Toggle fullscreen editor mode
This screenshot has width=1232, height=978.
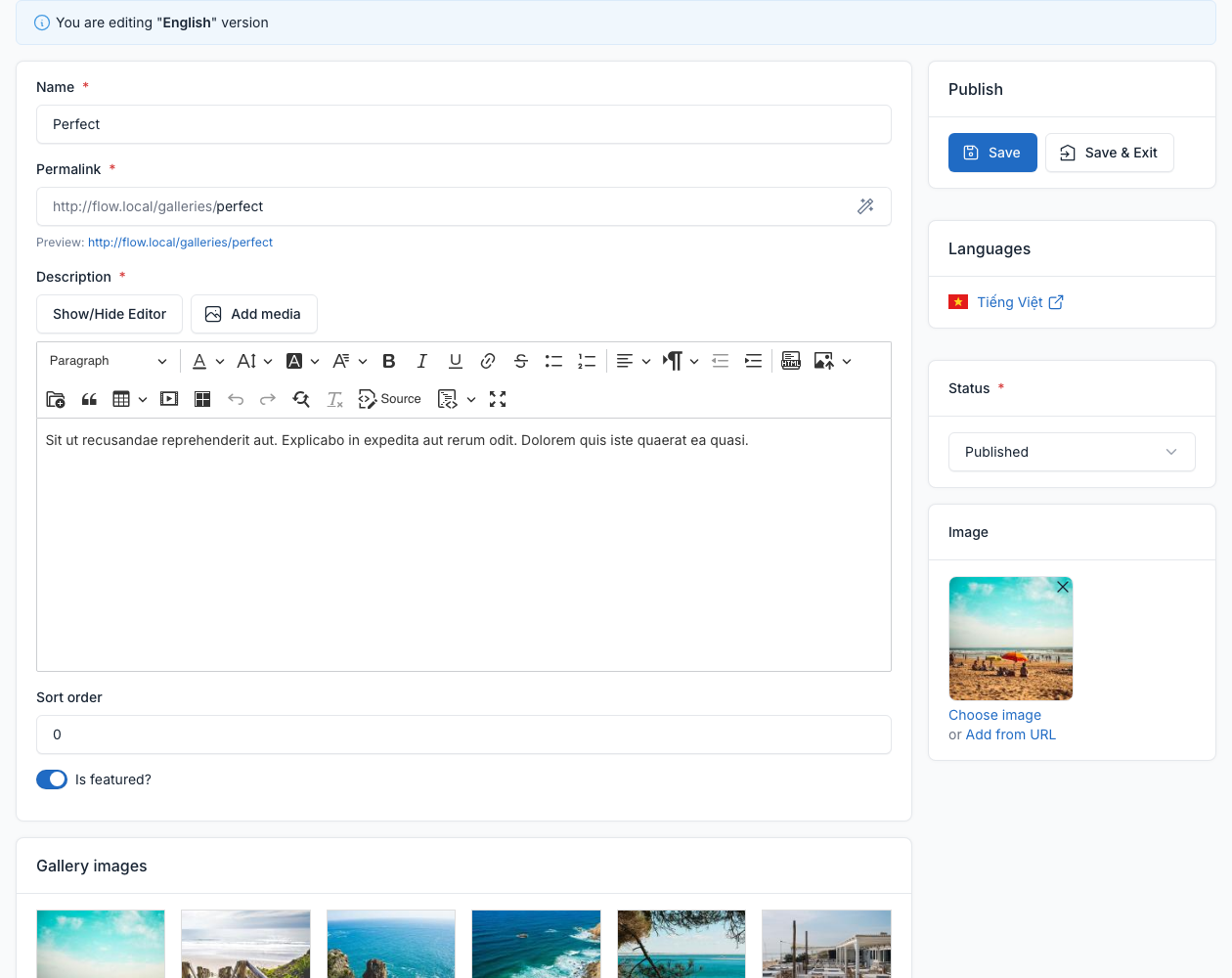coord(498,399)
